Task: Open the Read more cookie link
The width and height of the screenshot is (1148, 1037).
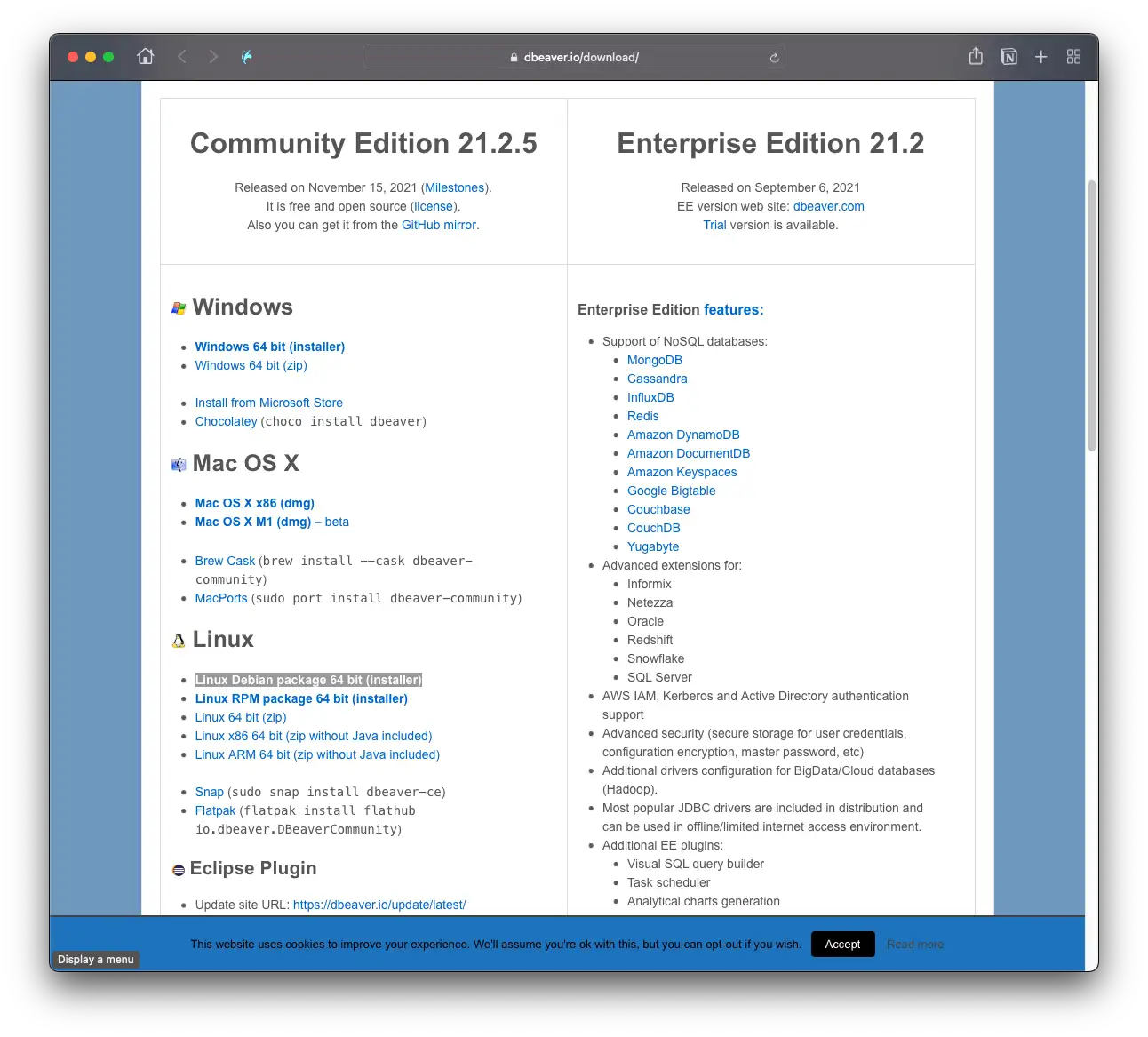Action: (x=915, y=945)
